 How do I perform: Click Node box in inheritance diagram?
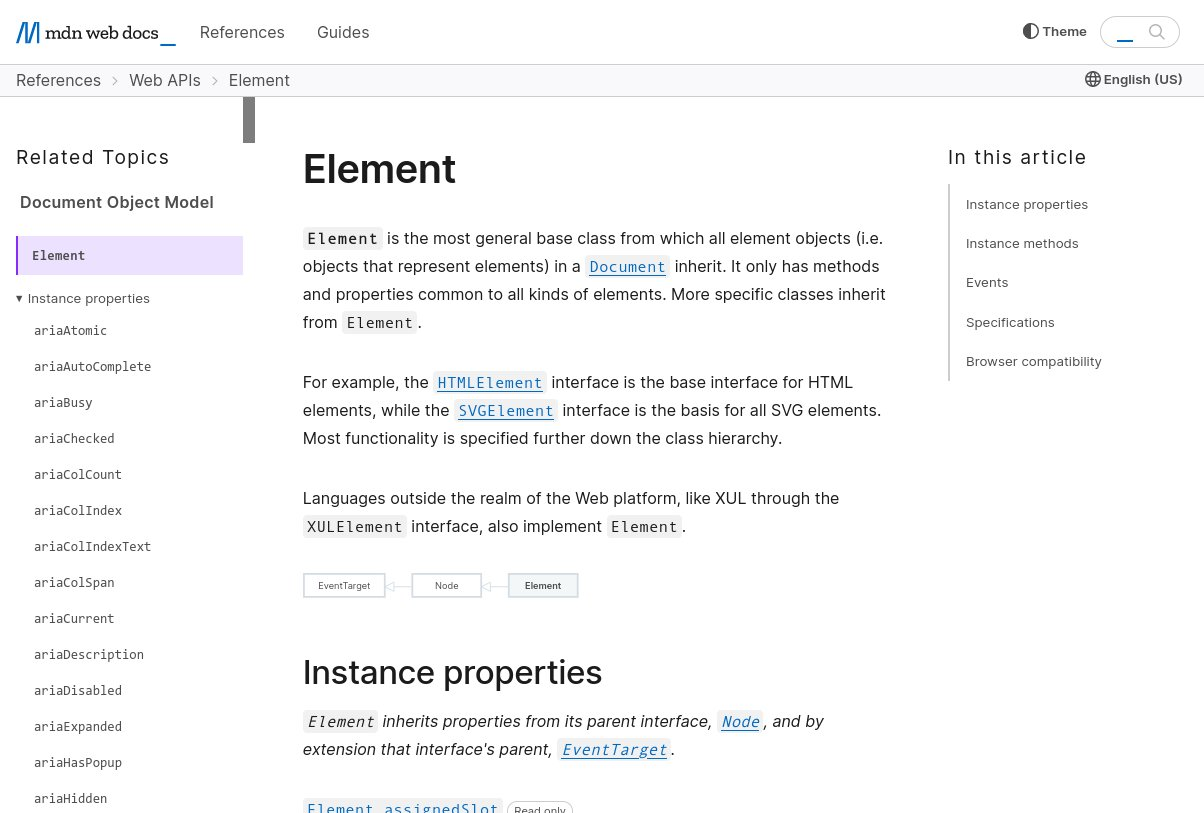click(447, 586)
